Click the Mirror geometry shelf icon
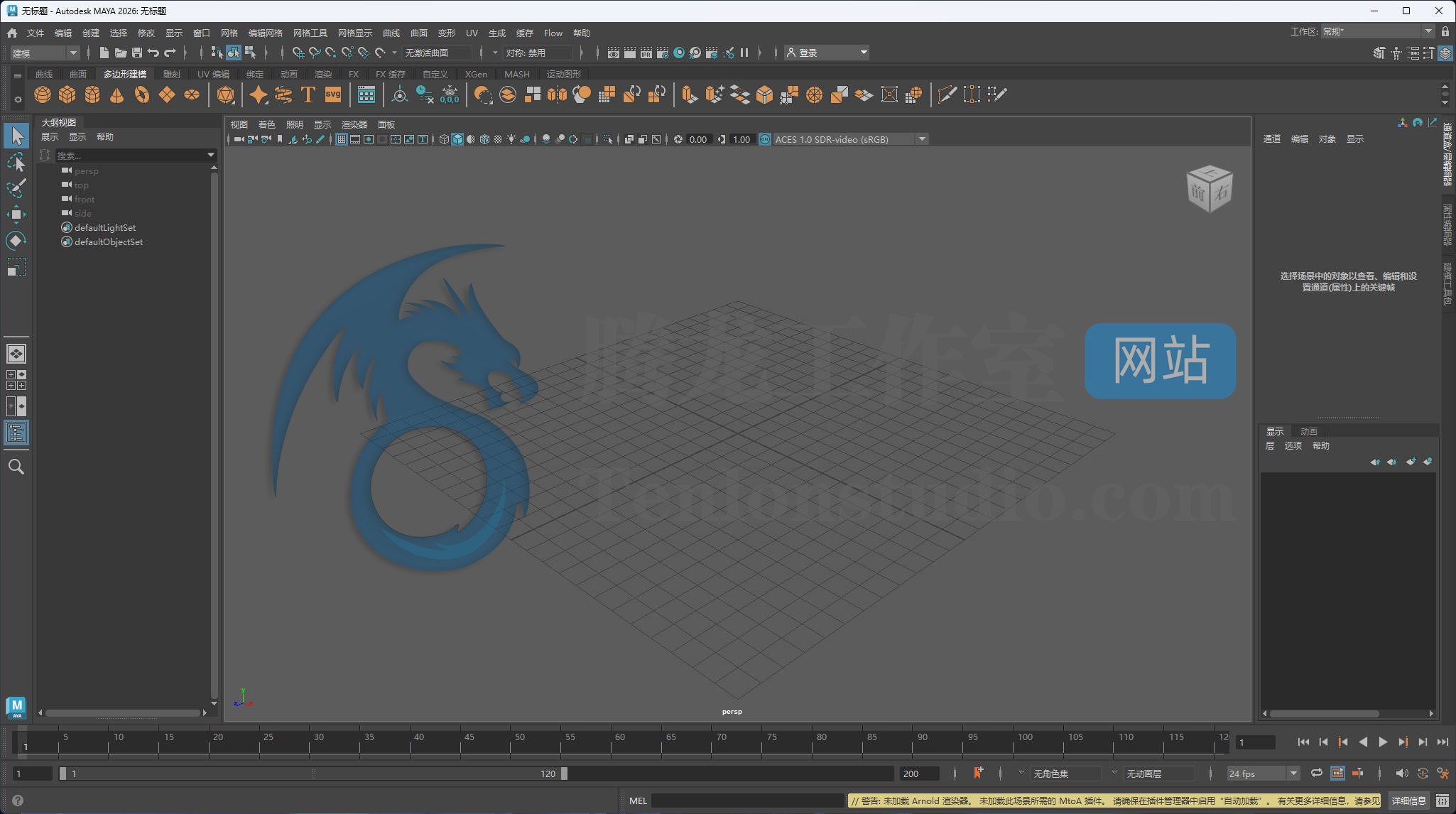 click(x=558, y=94)
